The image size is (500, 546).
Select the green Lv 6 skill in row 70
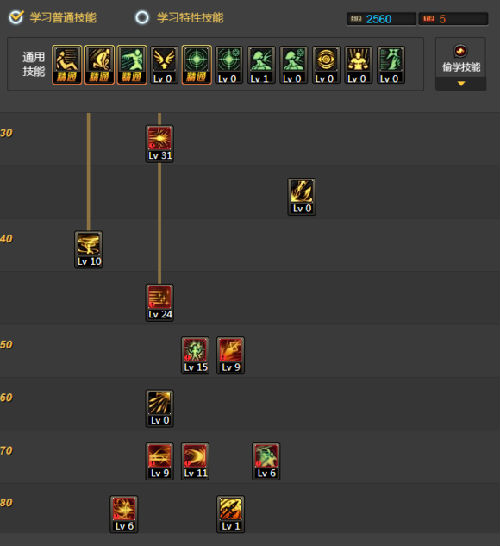266,461
